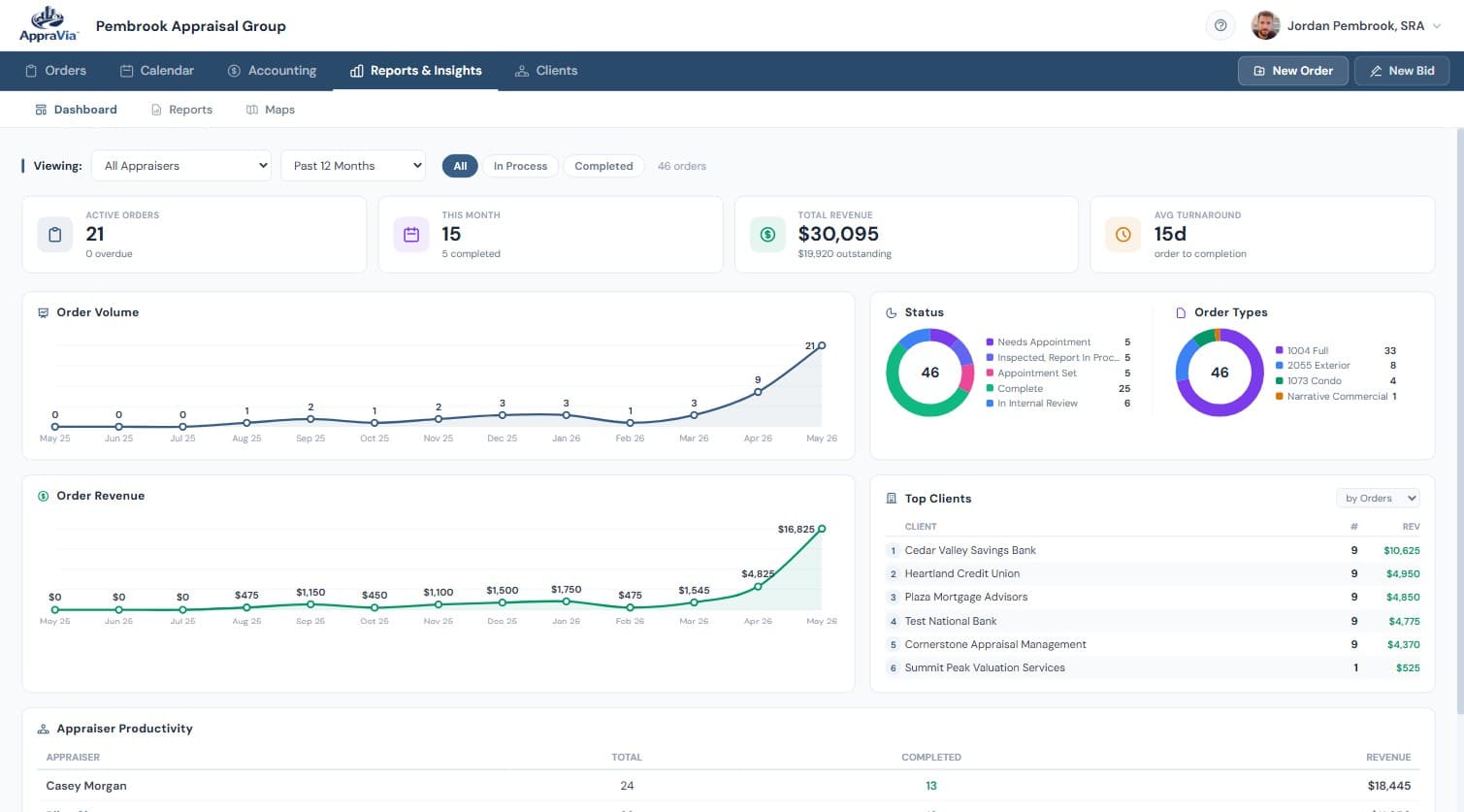Go to the Clients tab
The height and width of the screenshot is (812, 1464).
click(x=545, y=71)
